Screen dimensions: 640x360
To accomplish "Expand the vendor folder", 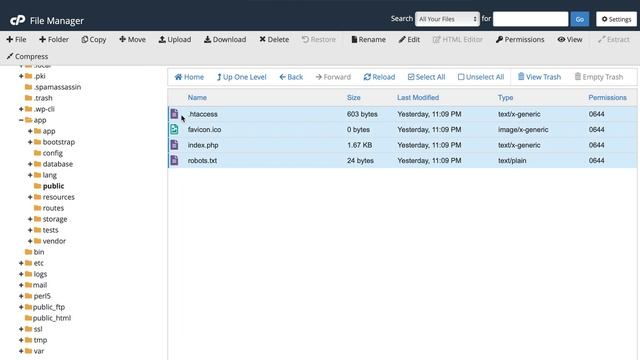I will [x=30, y=241].
